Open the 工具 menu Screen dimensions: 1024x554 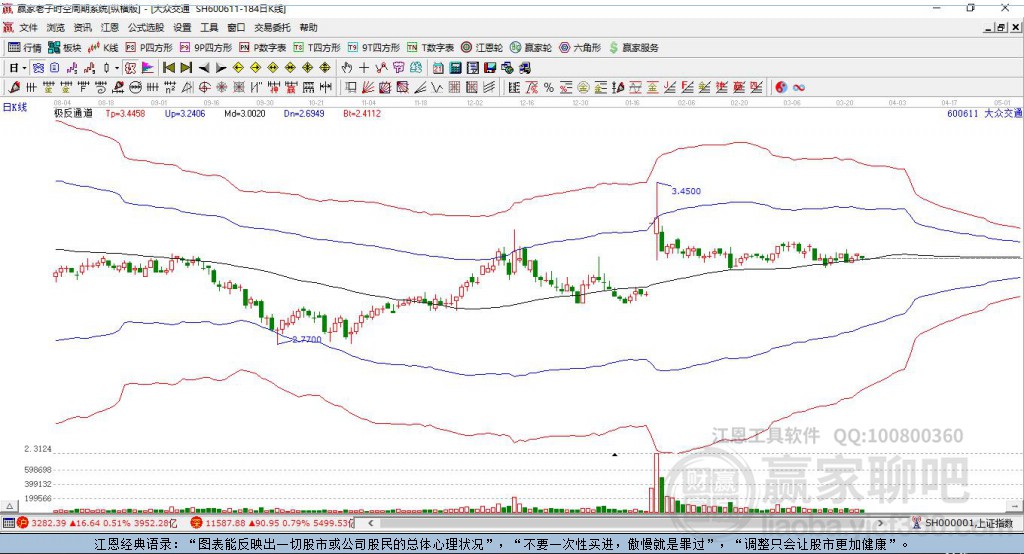(x=209, y=27)
